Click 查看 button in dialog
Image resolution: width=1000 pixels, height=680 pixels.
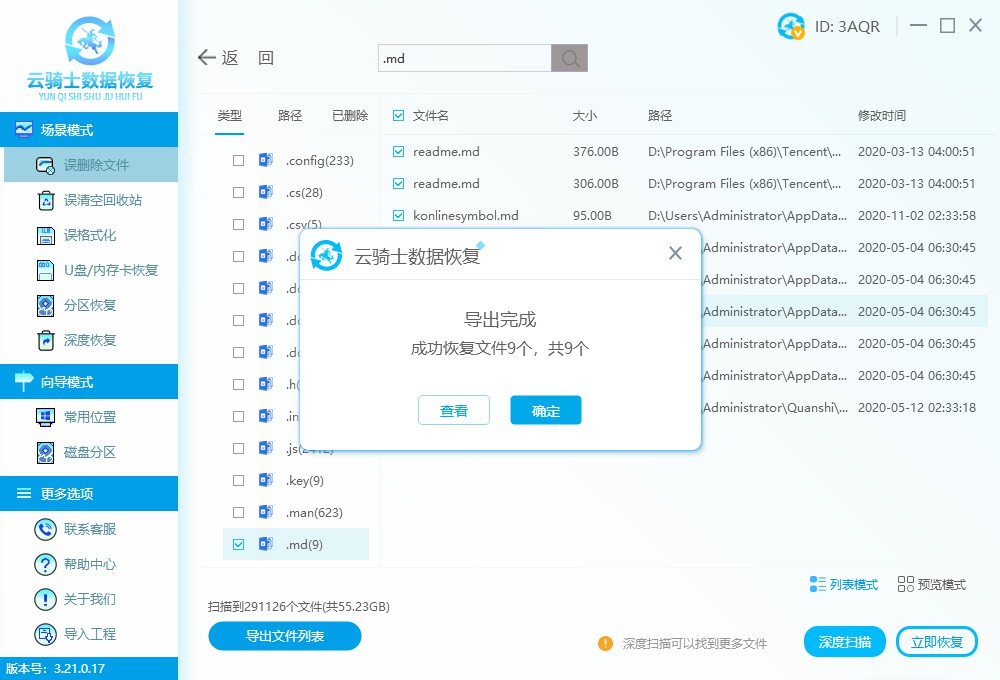pyautogui.click(x=454, y=410)
